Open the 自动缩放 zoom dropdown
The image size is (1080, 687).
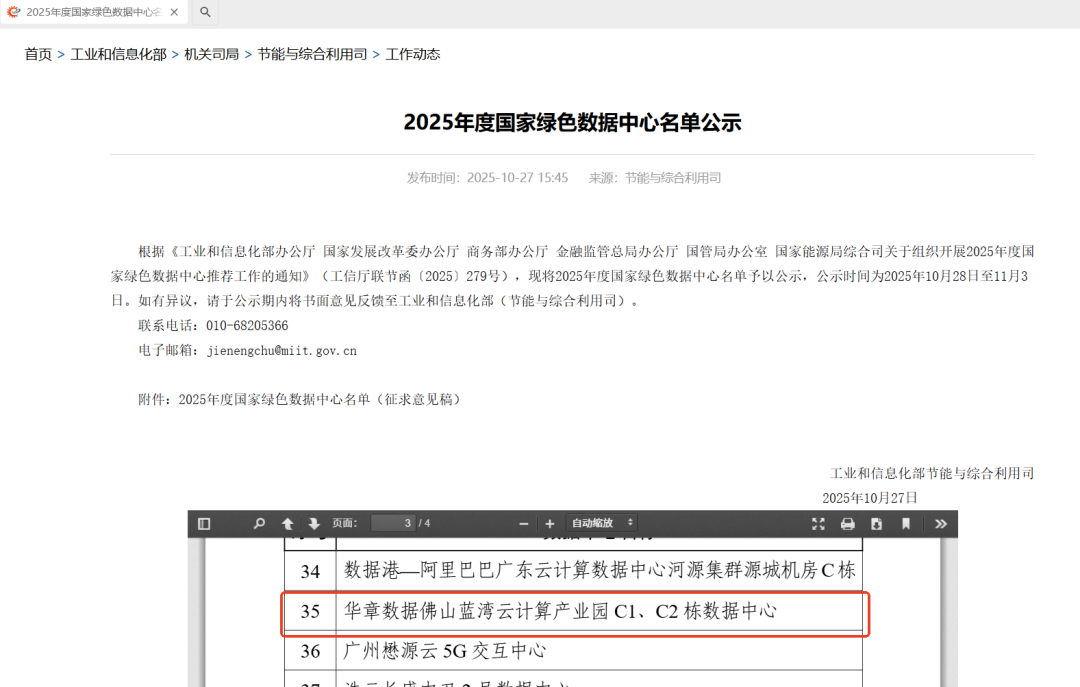point(601,523)
